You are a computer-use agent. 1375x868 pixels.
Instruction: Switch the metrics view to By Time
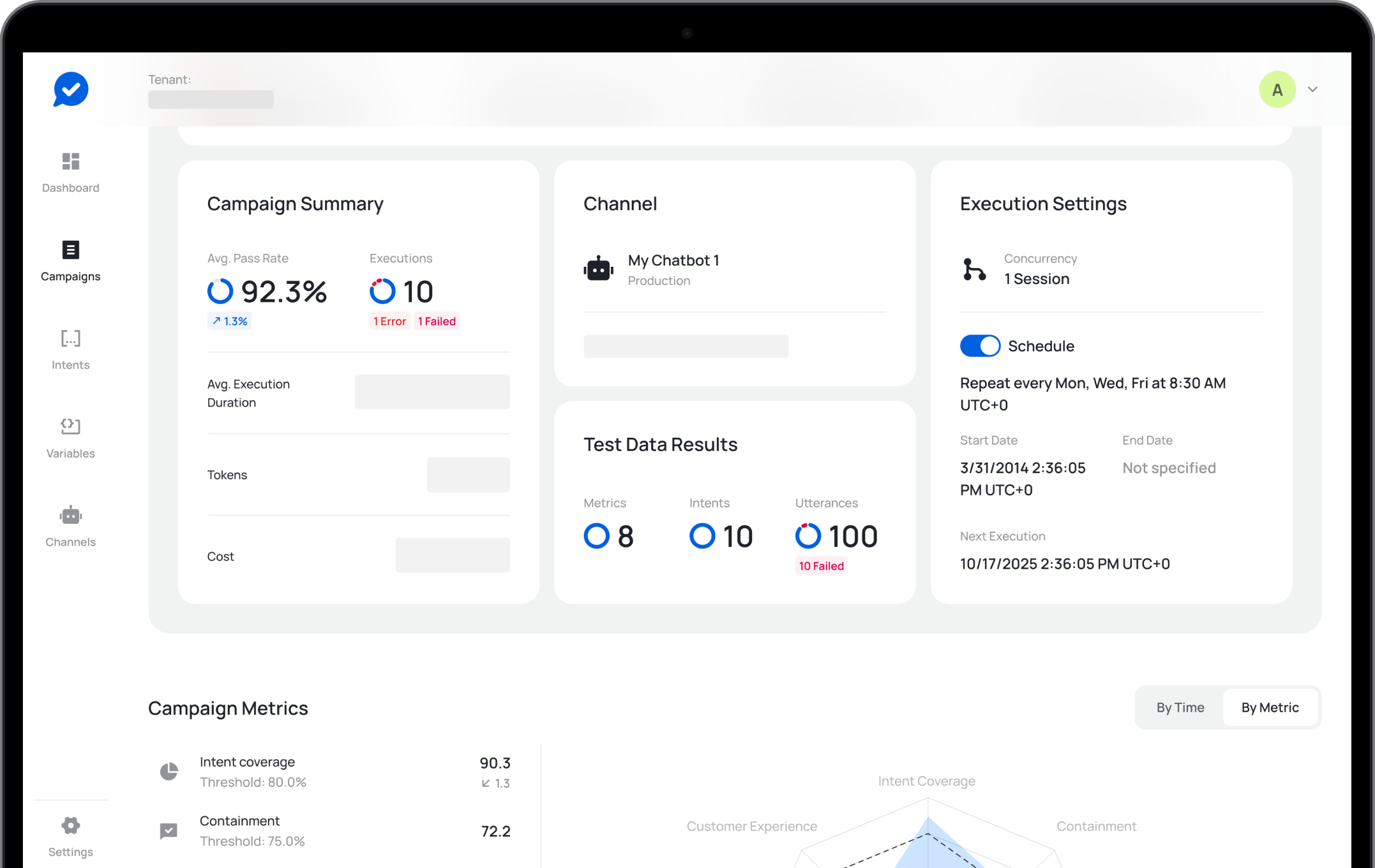coord(1180,707)
